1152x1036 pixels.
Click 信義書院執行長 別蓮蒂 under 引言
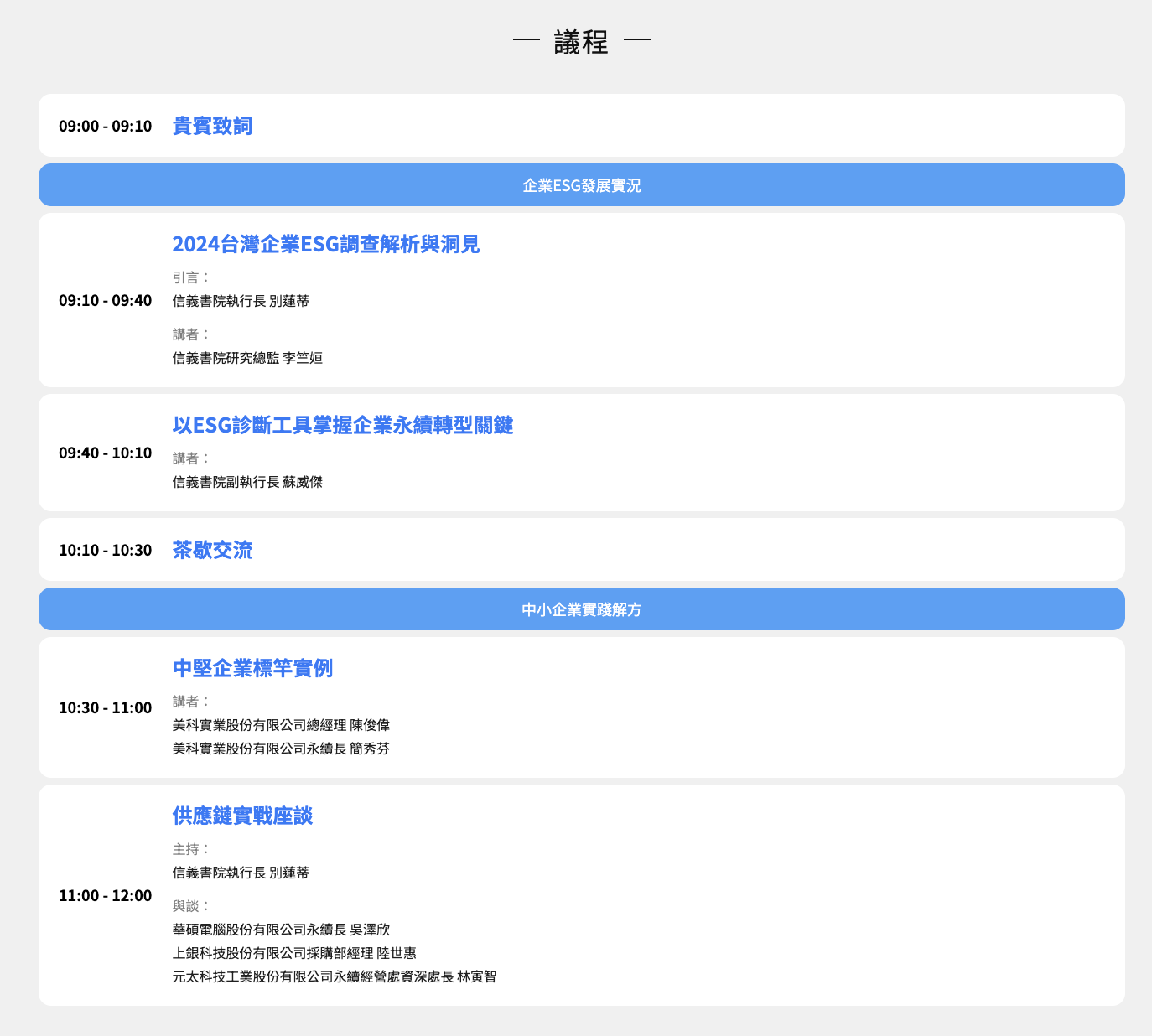[x=241, y=301]
